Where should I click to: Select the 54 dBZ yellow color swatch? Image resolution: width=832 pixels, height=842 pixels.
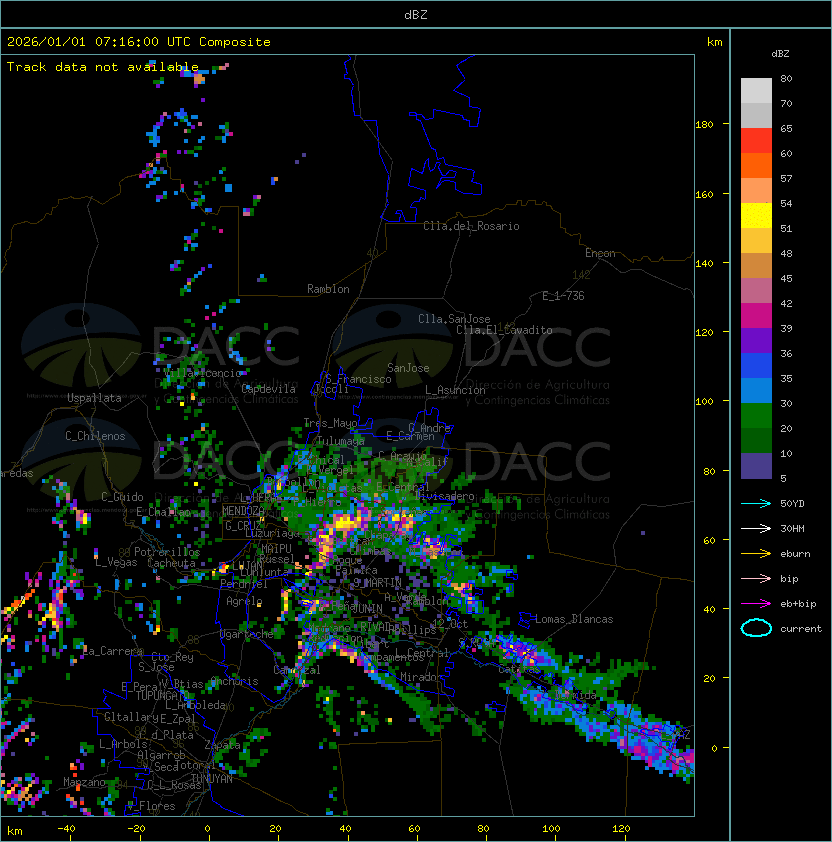[756, 215]
